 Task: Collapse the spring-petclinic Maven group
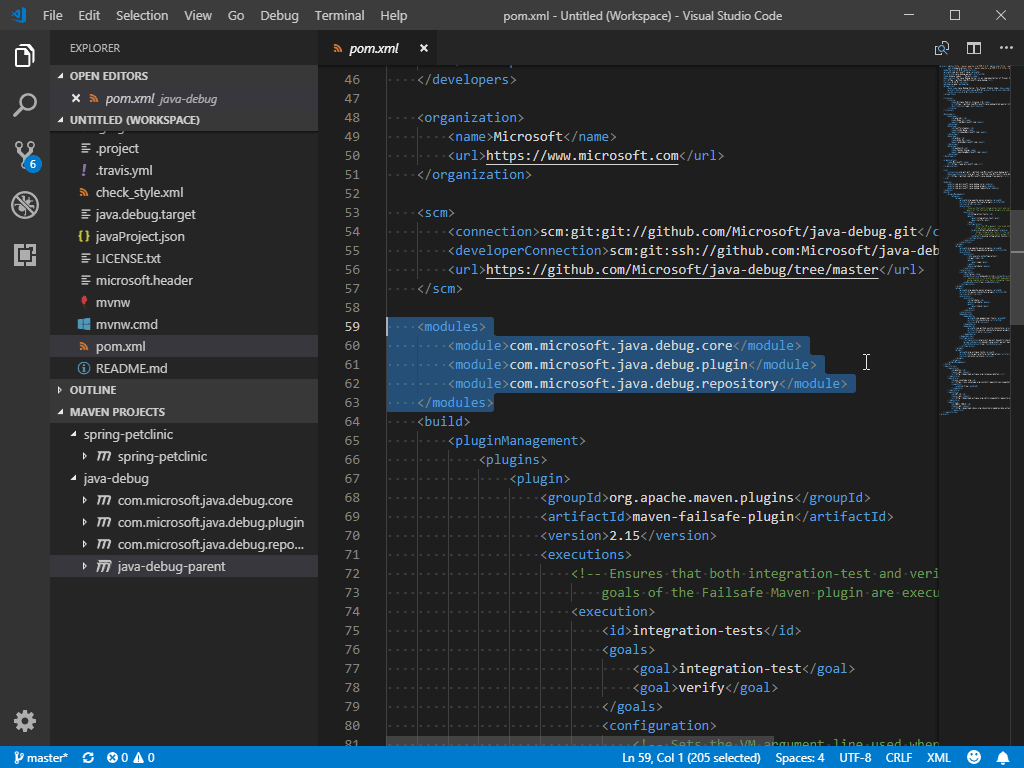coord(73,434)
